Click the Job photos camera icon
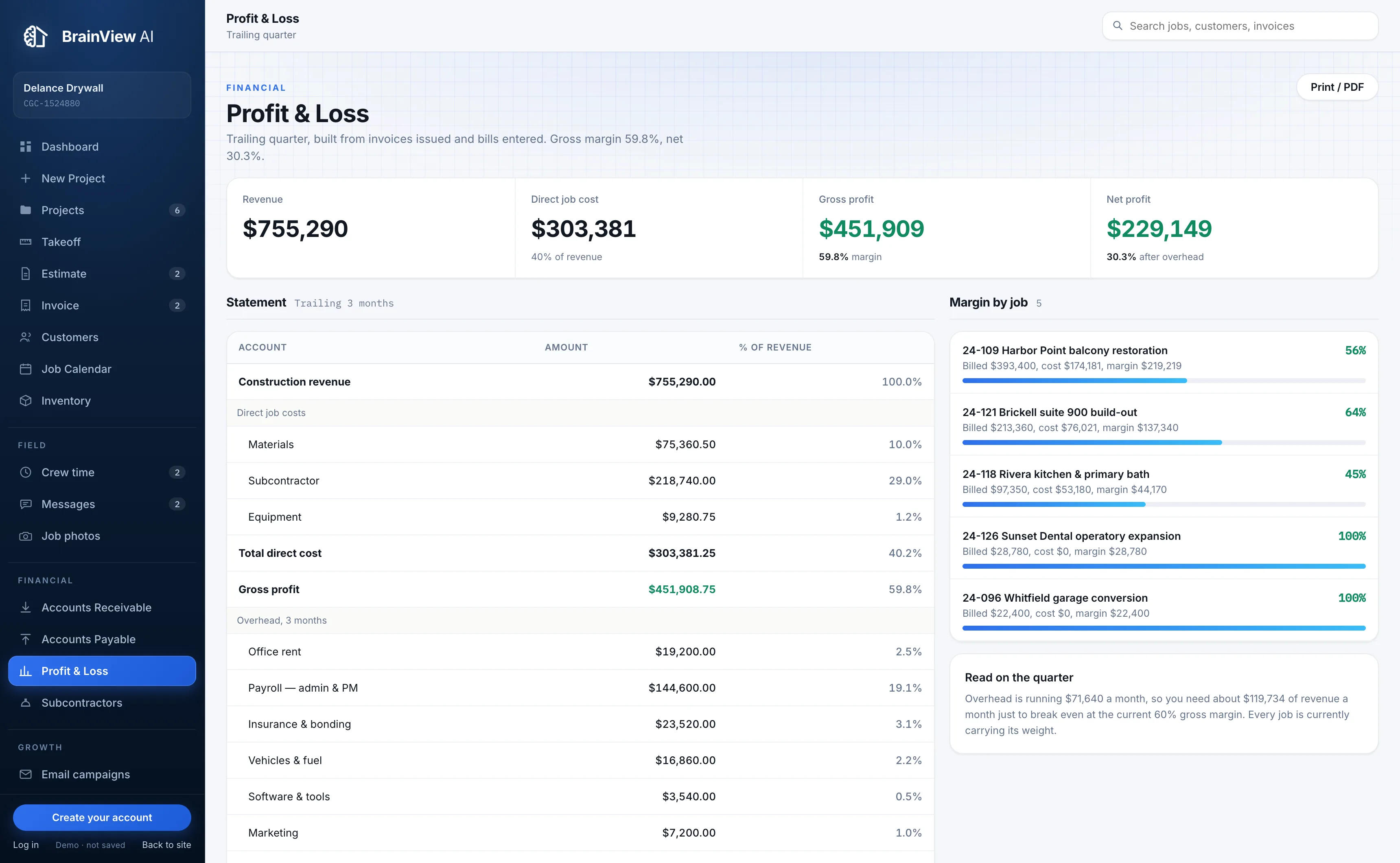1400x863 pixels. [x=26, y=536]
